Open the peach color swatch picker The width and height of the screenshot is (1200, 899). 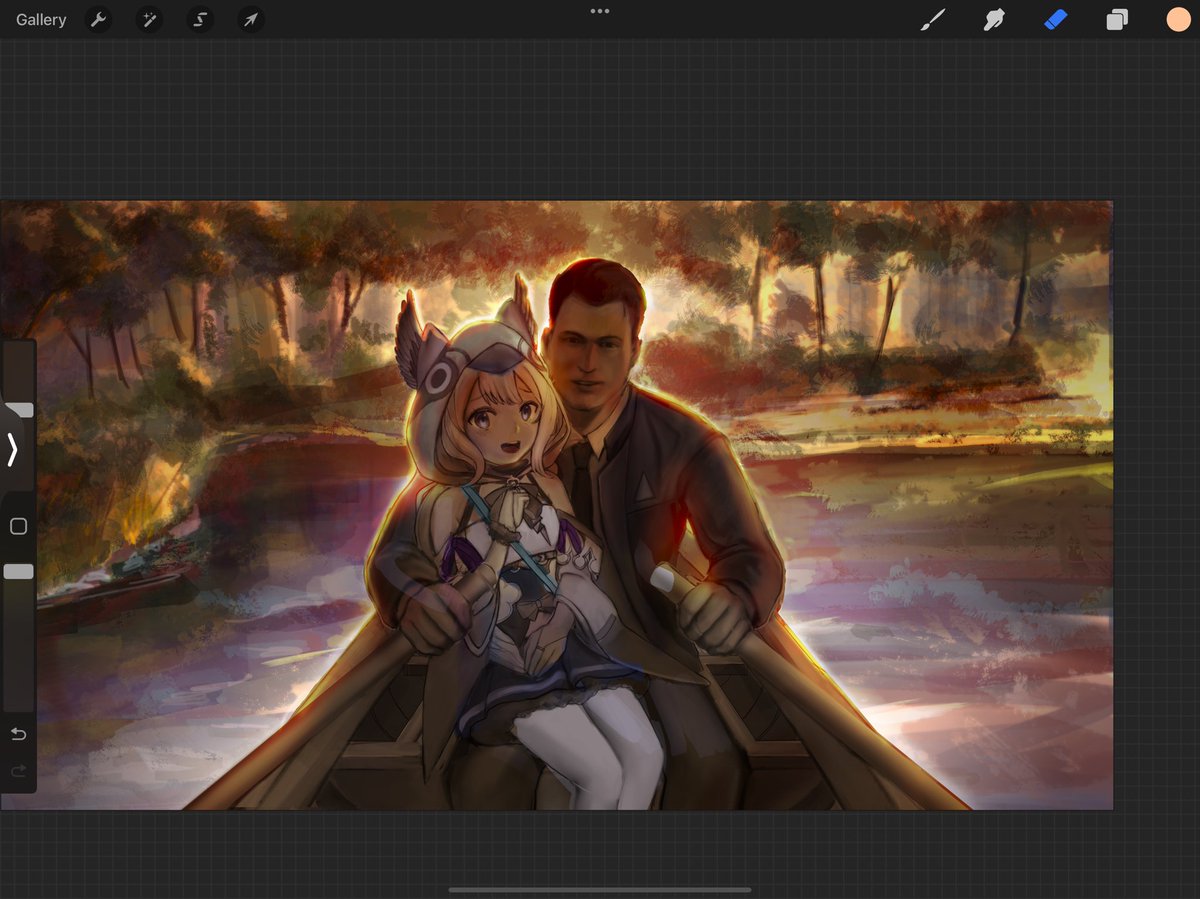click(x=1178, y=20)
